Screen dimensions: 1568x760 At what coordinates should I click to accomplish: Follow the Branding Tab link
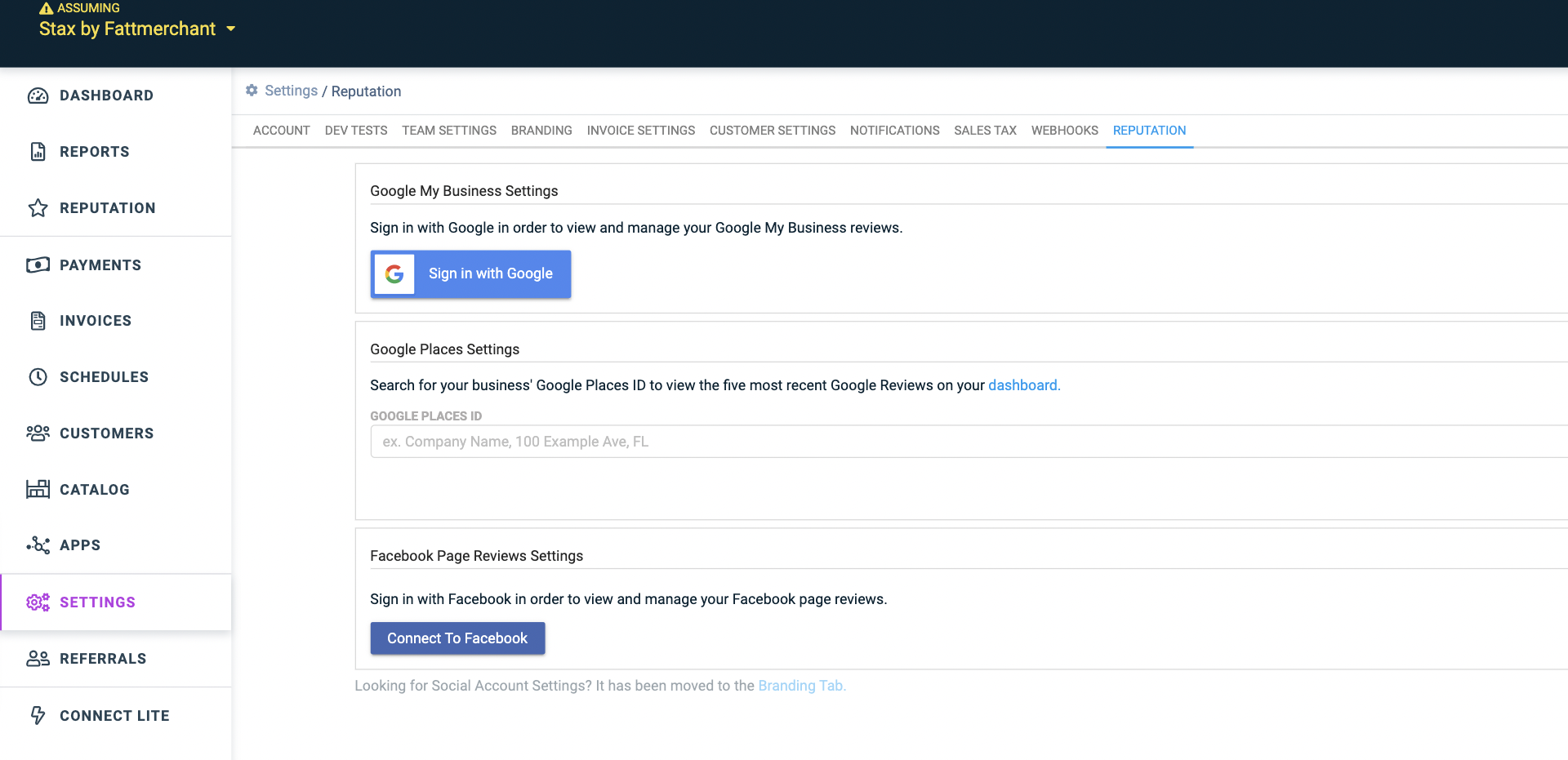802,686
